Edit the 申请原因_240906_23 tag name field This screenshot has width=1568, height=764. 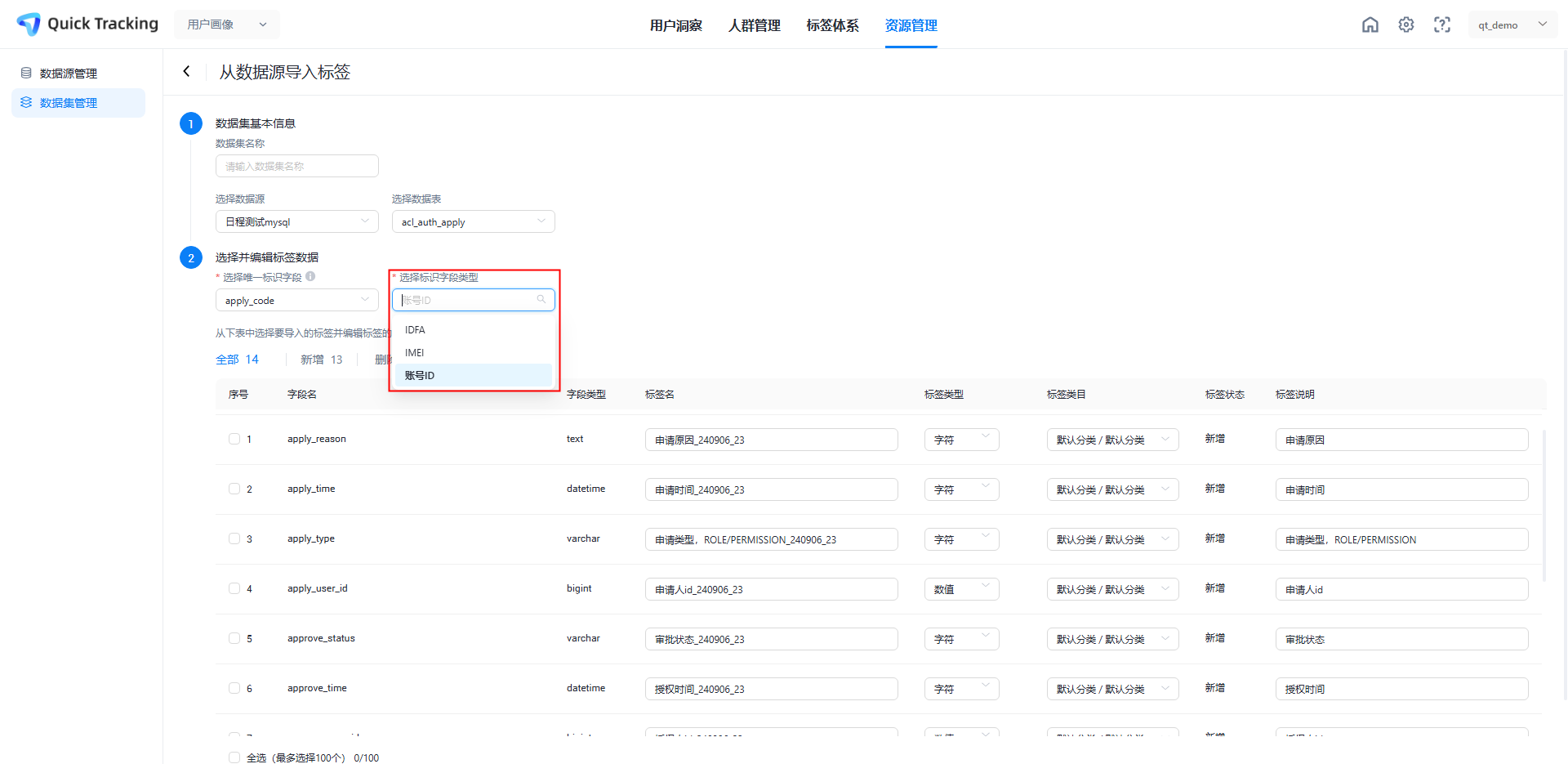[x=772, y=440]
